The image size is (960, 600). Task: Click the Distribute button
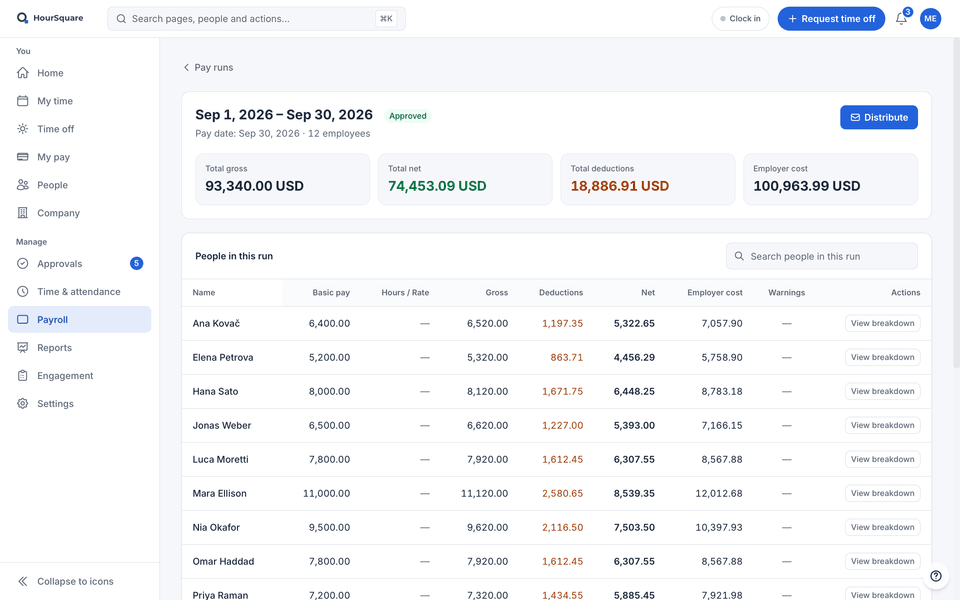(x=879, y=118)
